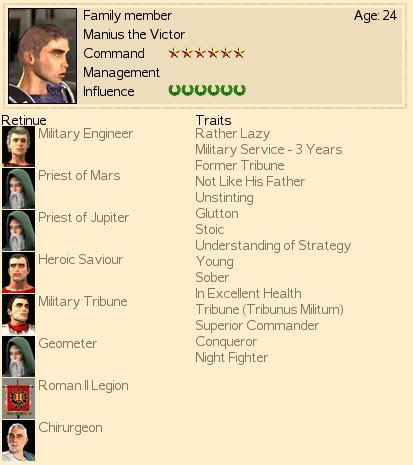The image size is (413, 465).
Task: Click the Conqueror trait entry
Action: coord(226,342)
